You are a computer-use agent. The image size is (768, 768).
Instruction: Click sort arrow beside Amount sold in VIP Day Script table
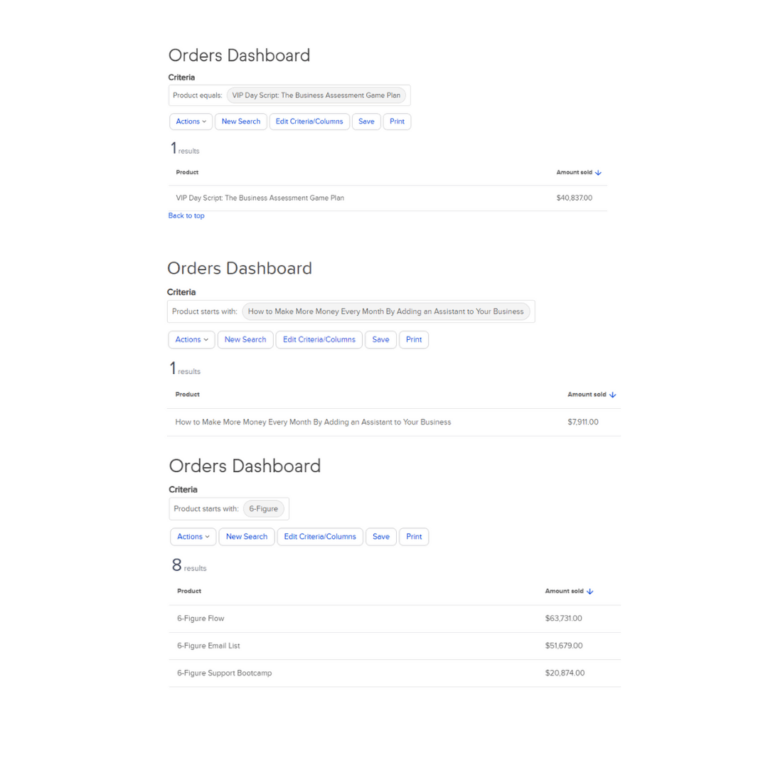pos(598,173)
